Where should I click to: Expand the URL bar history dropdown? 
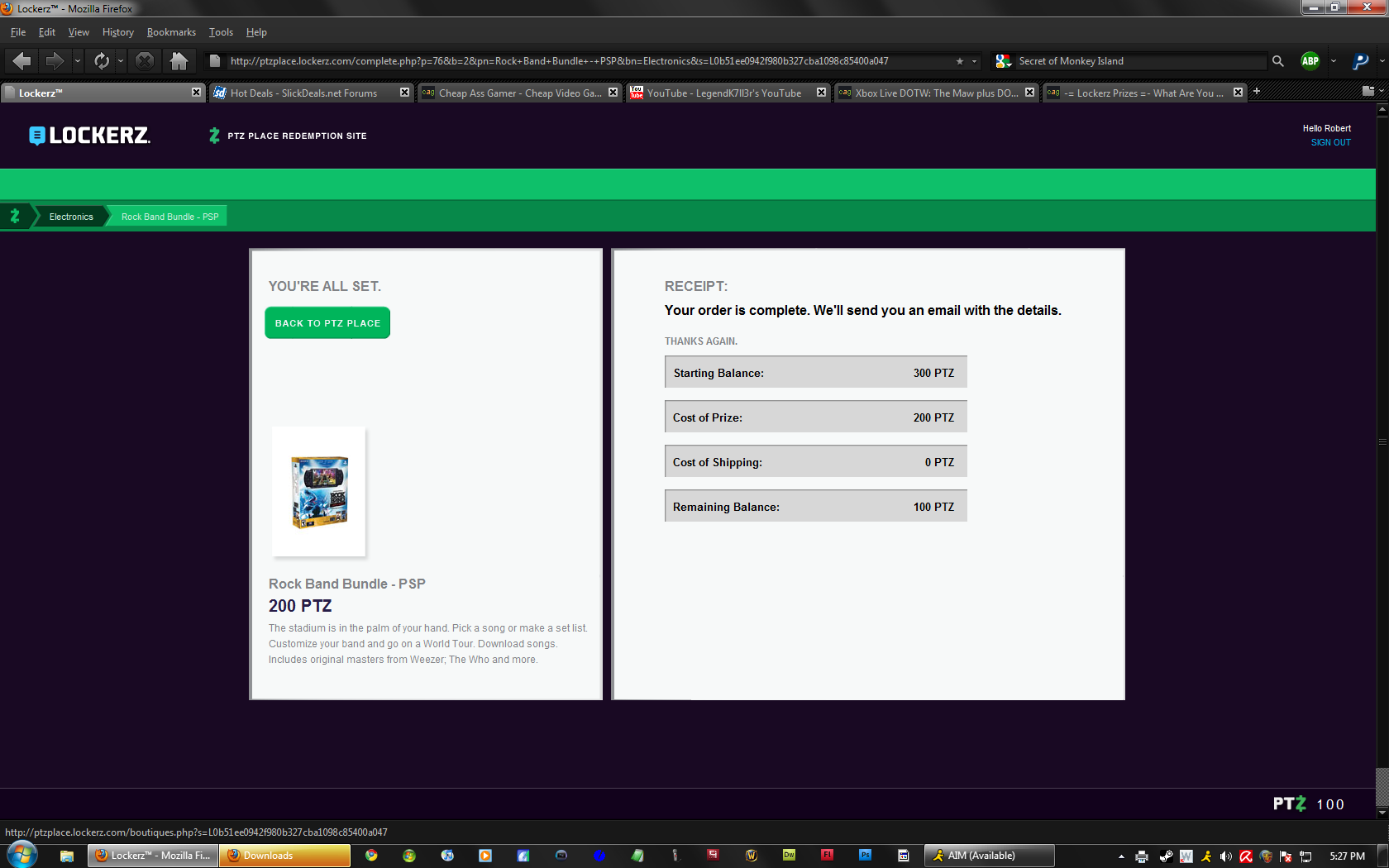click(974, 61)
